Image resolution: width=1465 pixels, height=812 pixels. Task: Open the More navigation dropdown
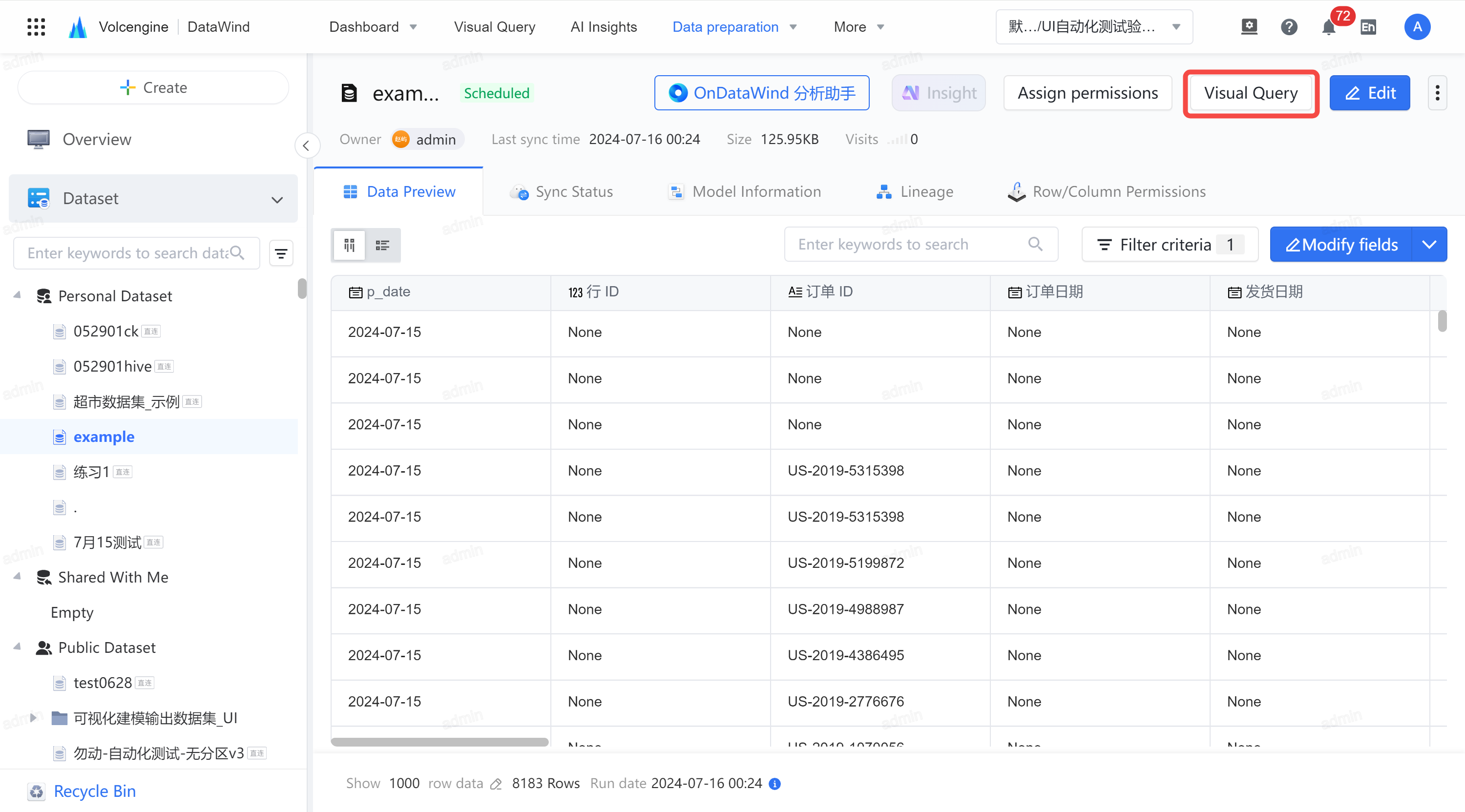click(x=859, y=27)
